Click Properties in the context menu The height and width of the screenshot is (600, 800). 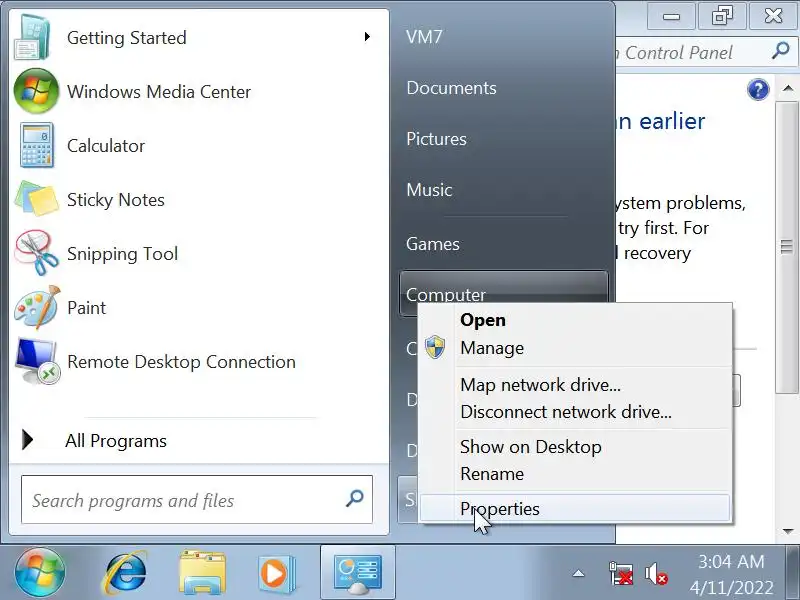[x=576, y=508]
